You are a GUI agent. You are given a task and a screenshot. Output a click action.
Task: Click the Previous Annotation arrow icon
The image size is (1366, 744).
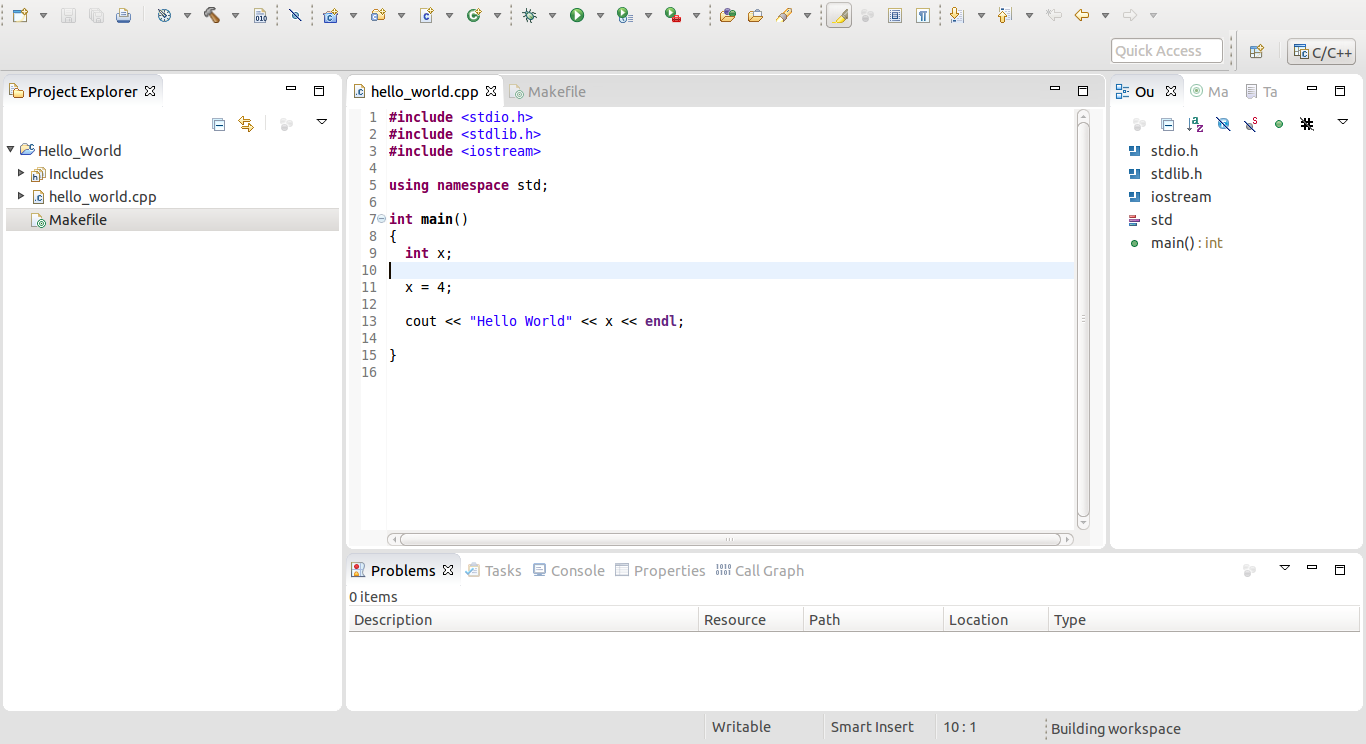tap(1005, 15)
